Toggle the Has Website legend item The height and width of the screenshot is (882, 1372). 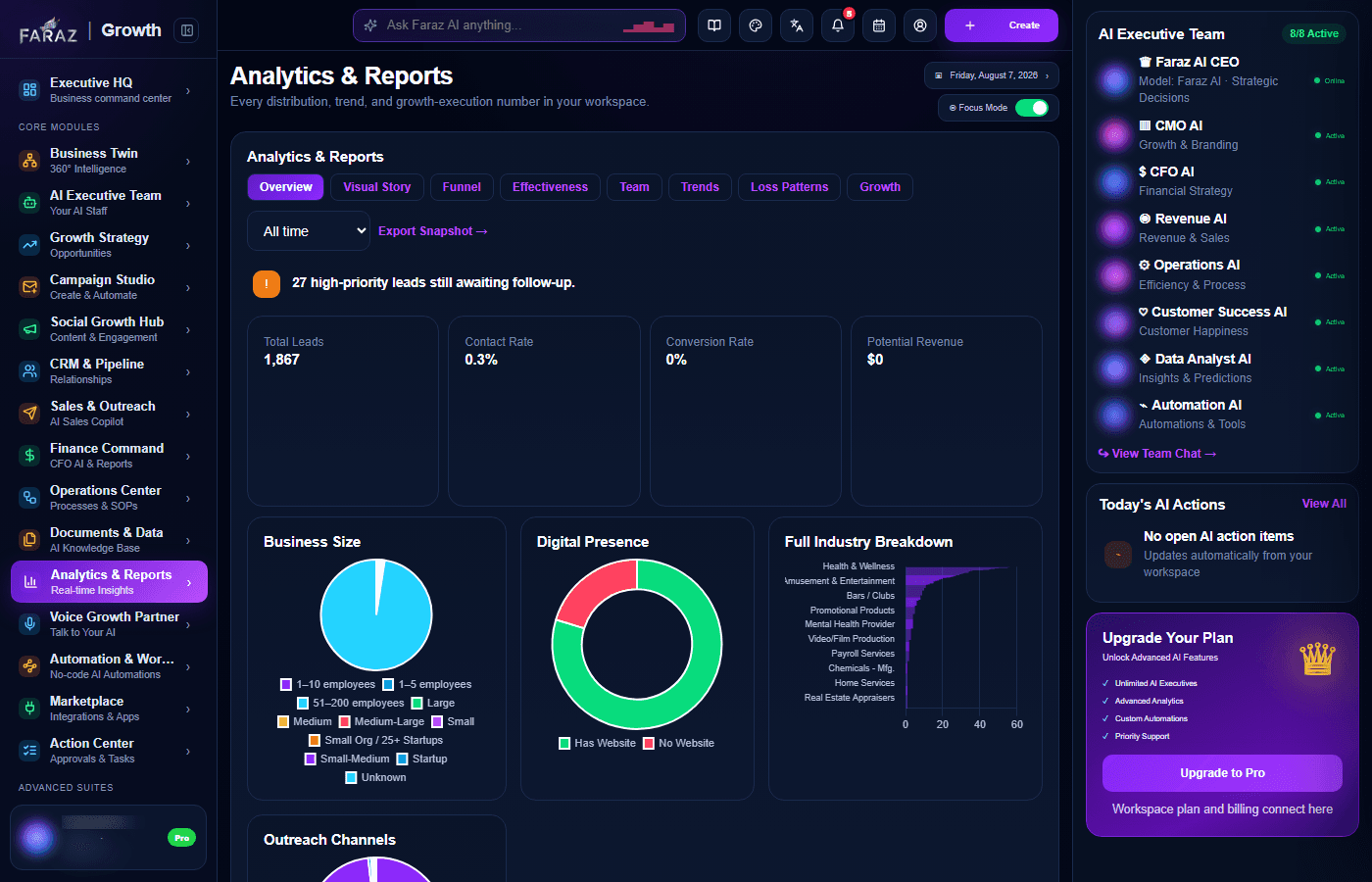(597, 743)
